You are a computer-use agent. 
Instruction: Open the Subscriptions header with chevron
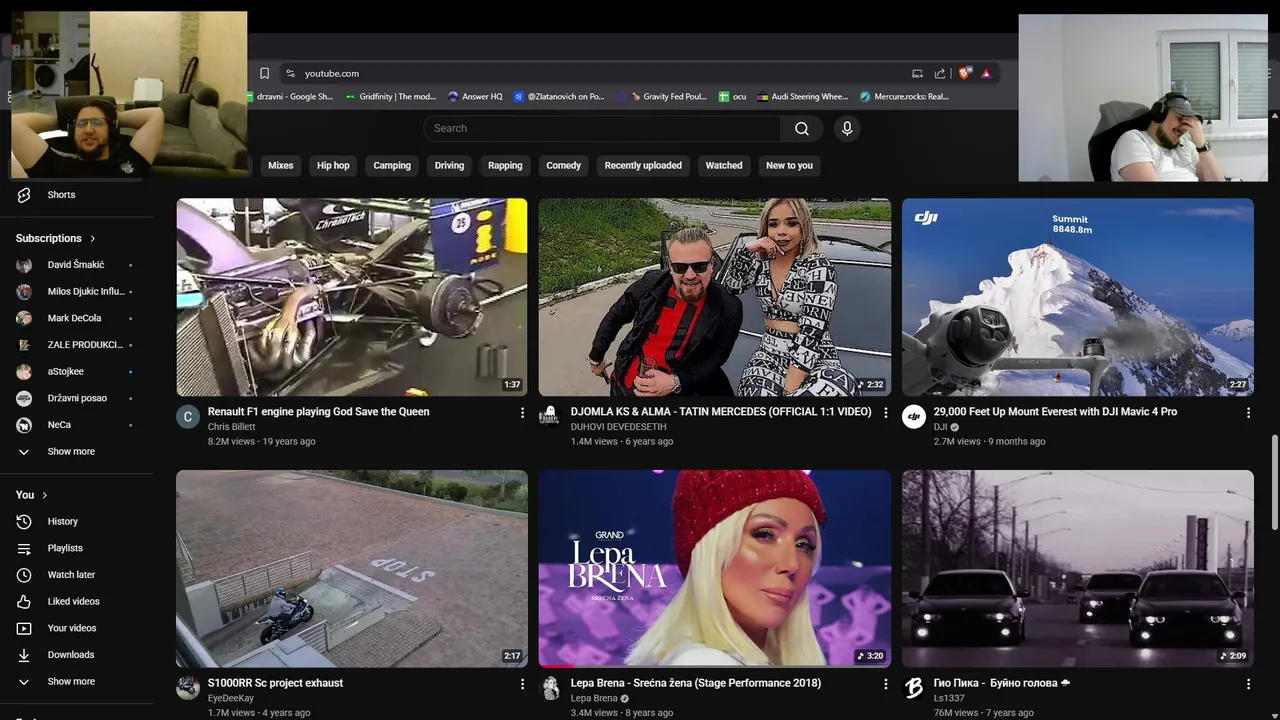pyautogui.click(x=56, y=238)
